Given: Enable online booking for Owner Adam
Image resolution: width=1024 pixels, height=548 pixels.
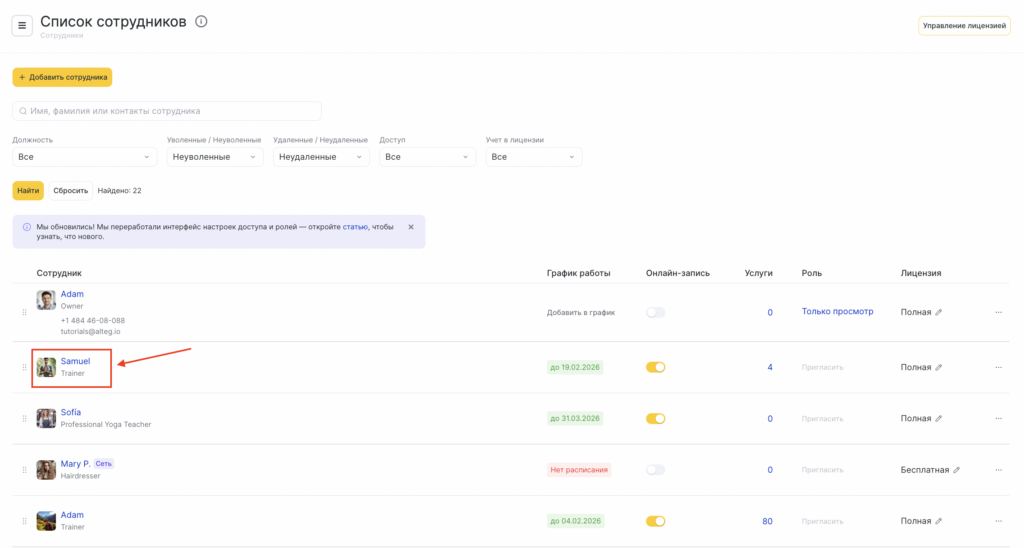Looking at the screenshot, I should [x=655, y=312].
